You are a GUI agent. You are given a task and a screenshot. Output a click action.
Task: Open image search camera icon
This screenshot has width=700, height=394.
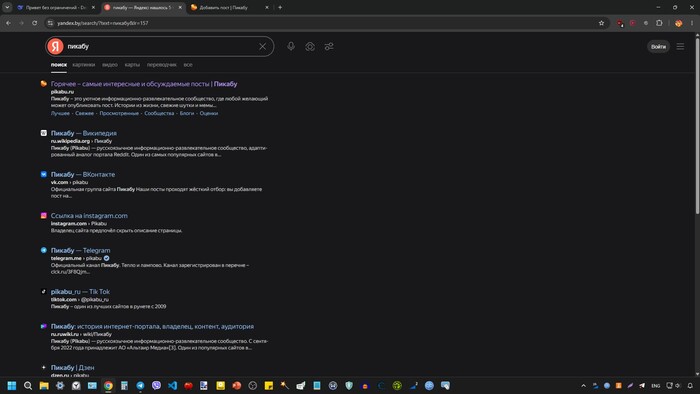(310, 46)
